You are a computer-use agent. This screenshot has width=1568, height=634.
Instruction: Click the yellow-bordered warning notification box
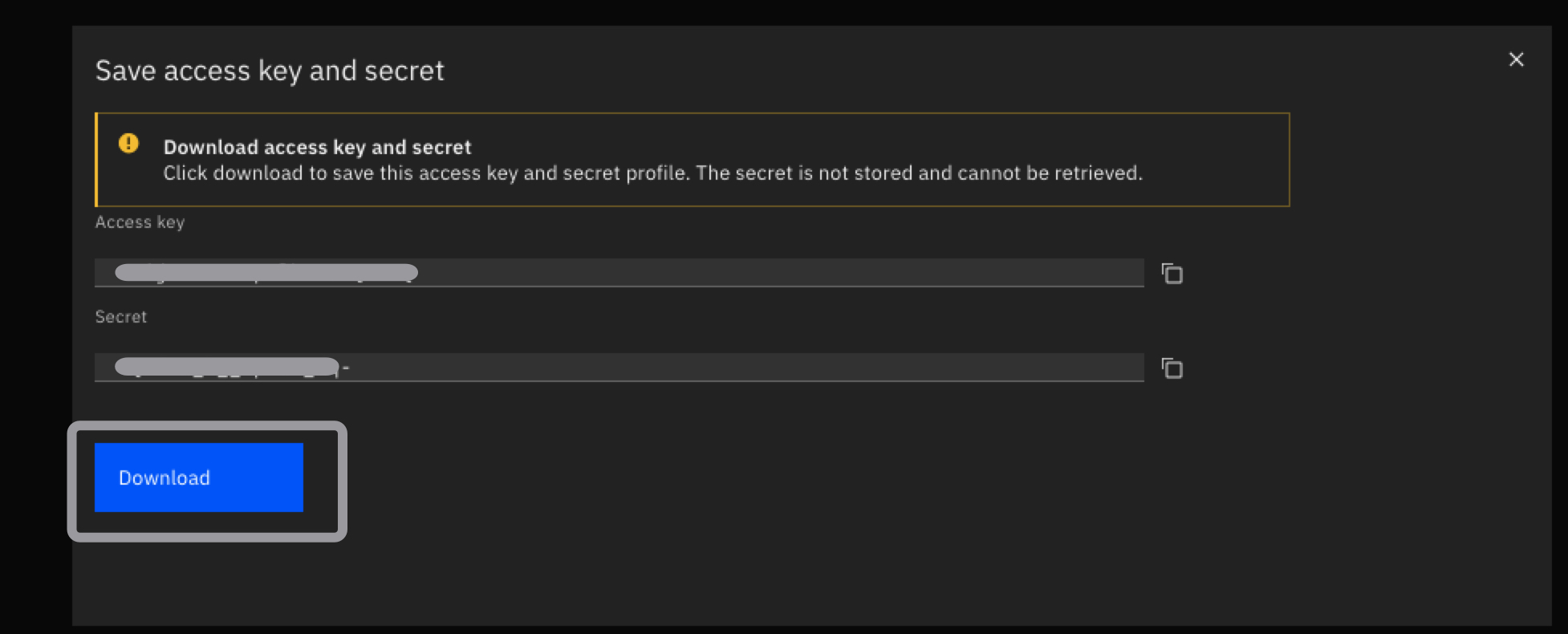click(x=693, y=160)
